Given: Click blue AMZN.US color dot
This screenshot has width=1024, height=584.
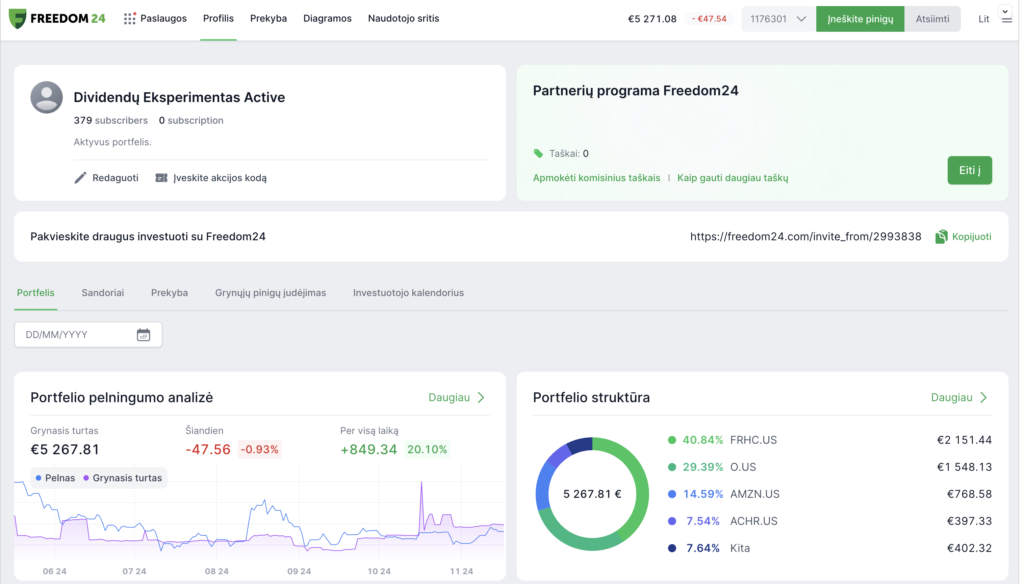Looking at the screenshot, I should point(671,495).
